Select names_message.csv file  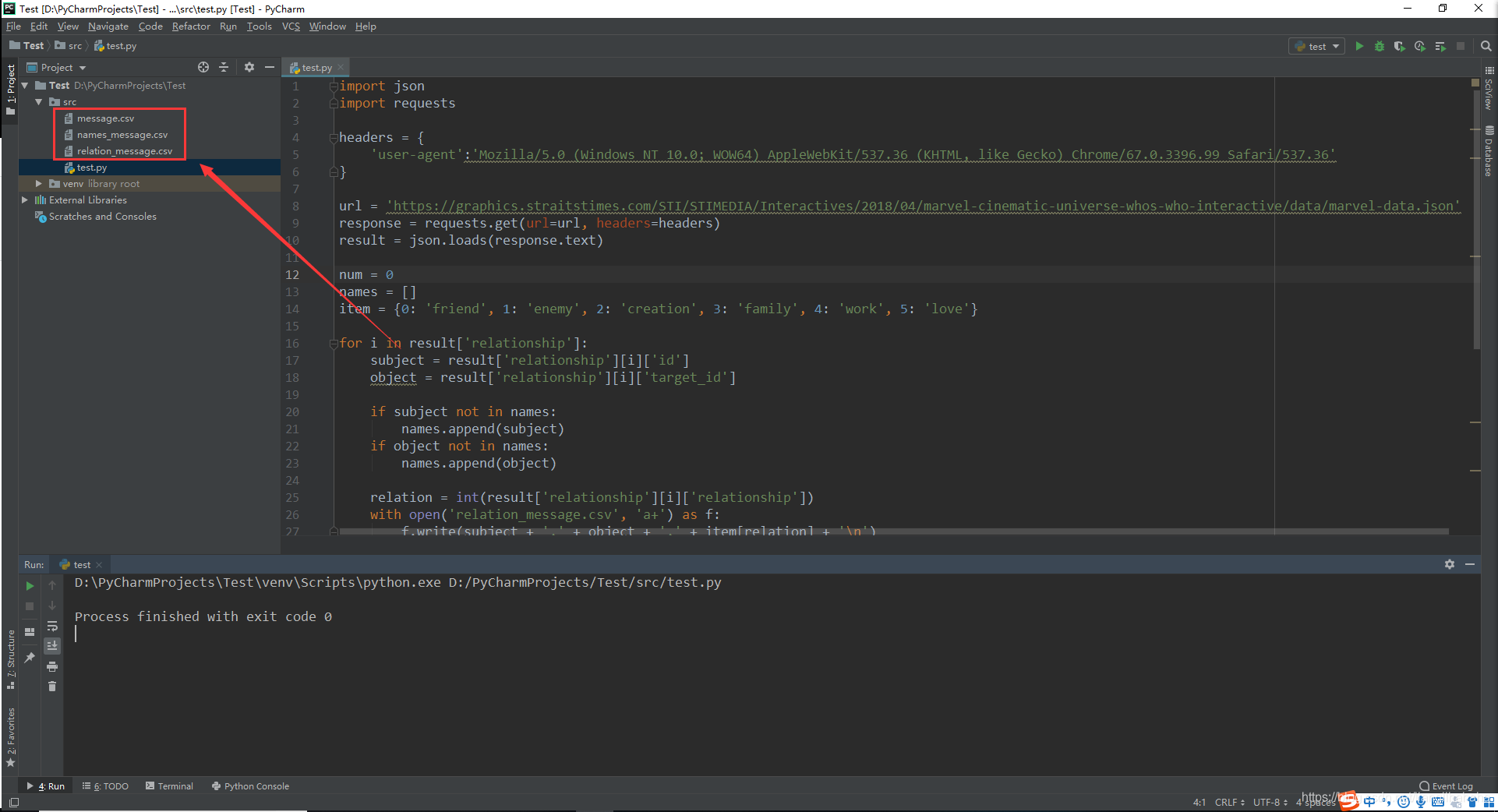[x=122, y=135]
